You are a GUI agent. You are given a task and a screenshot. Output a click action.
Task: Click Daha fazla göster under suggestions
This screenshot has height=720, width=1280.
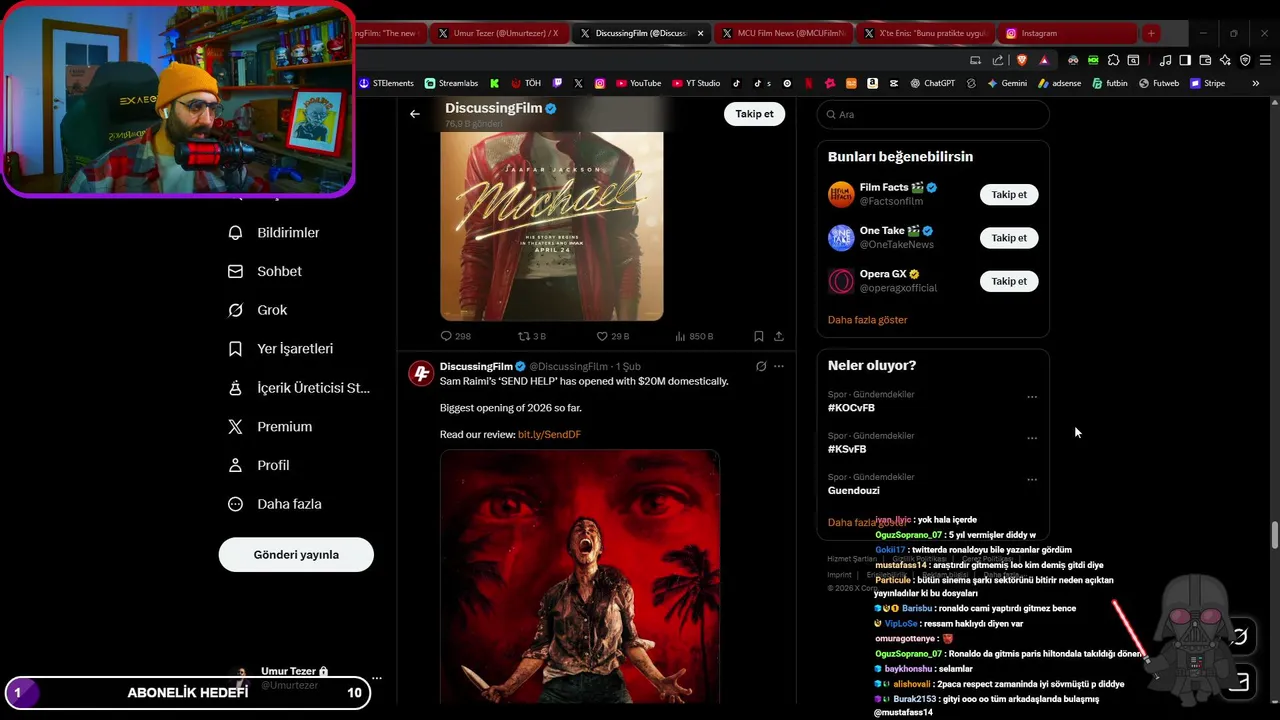coord(867,320)
